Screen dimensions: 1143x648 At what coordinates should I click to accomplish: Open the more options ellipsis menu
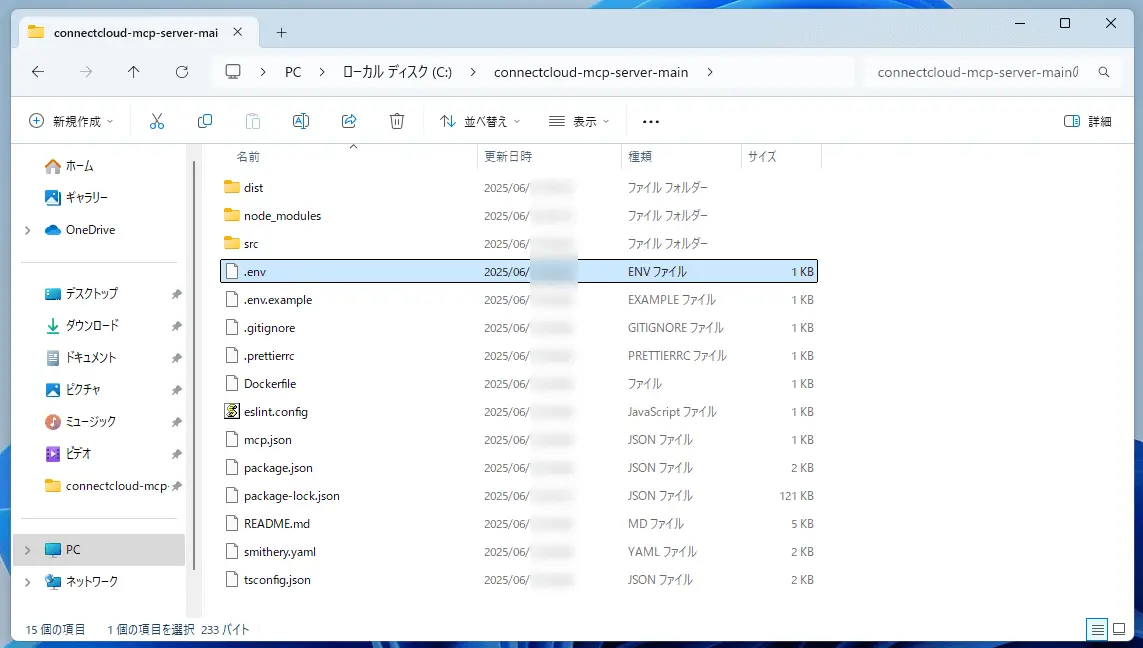[651, 122]
